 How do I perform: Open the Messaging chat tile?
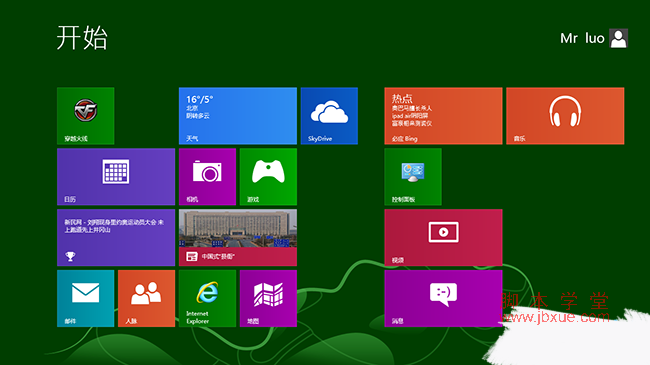[444, 299]
